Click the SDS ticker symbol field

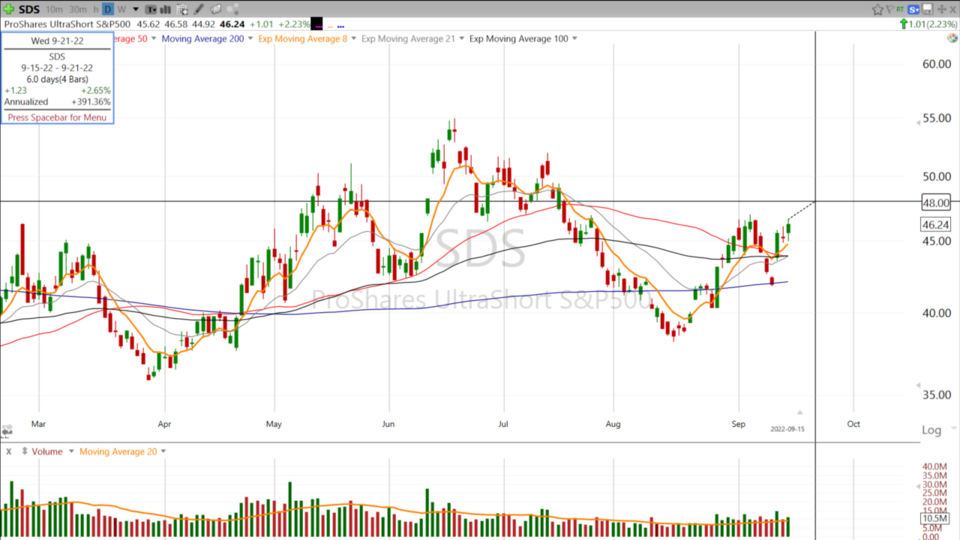tap(29, 9)
